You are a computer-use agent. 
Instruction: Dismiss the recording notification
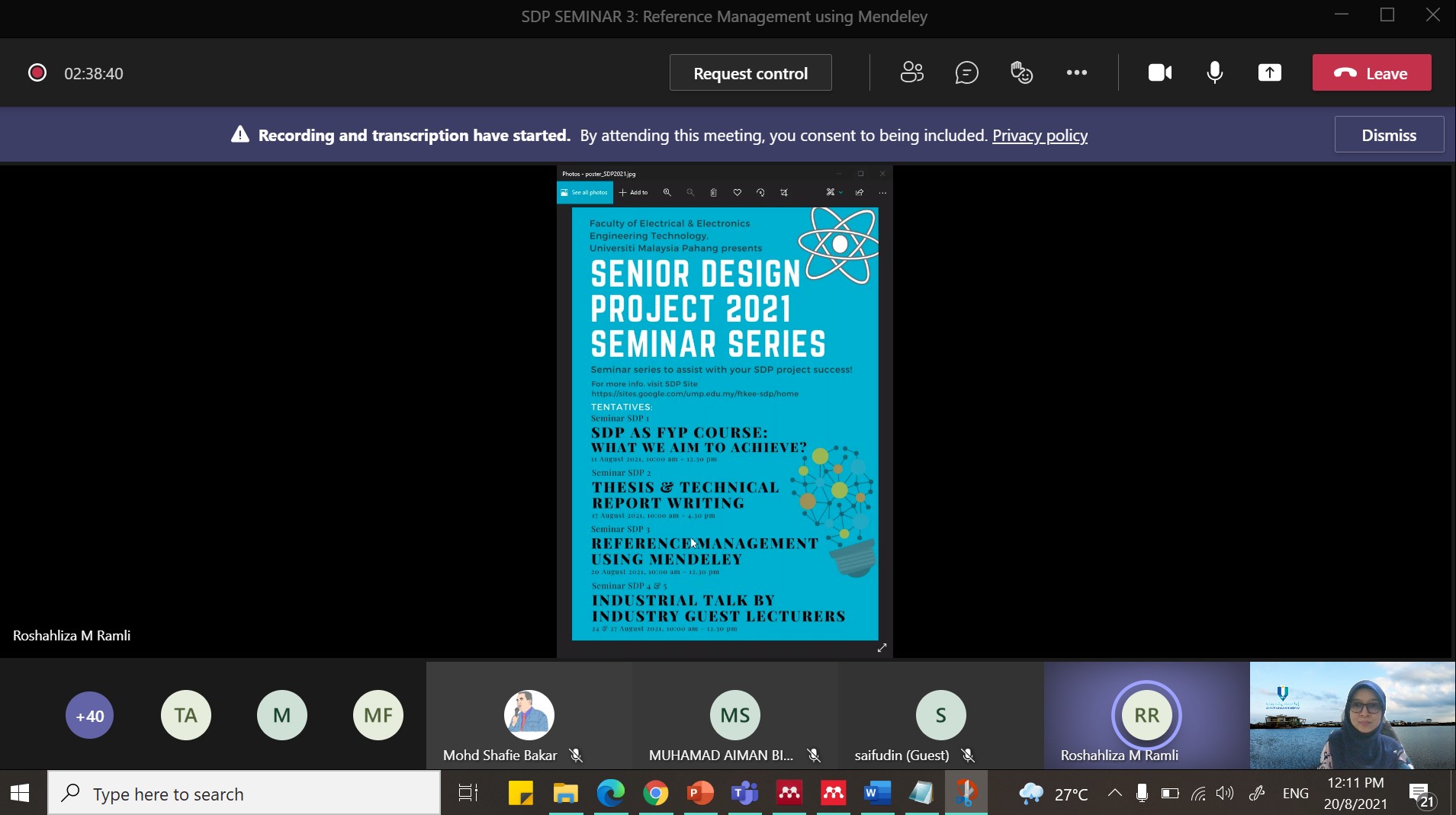(x=1389, y=134)
